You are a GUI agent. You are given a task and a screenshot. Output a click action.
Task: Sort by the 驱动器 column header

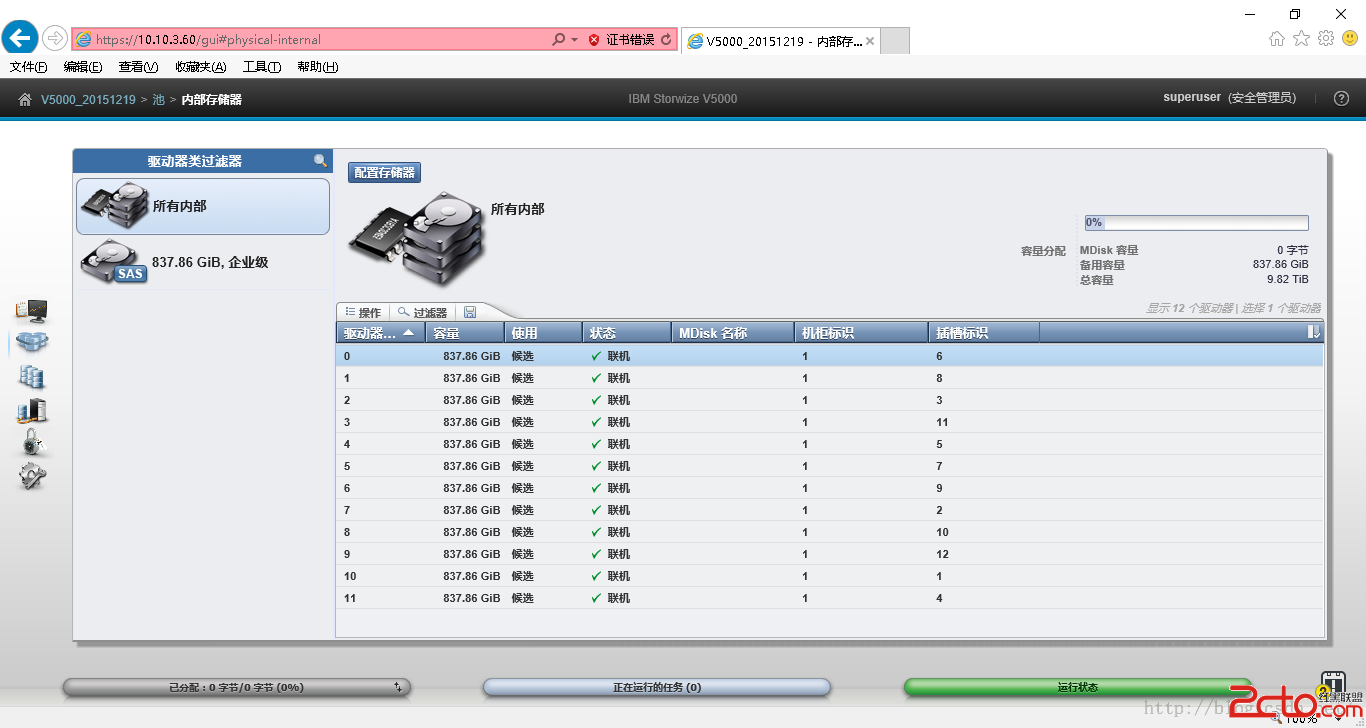coord(380,333)
